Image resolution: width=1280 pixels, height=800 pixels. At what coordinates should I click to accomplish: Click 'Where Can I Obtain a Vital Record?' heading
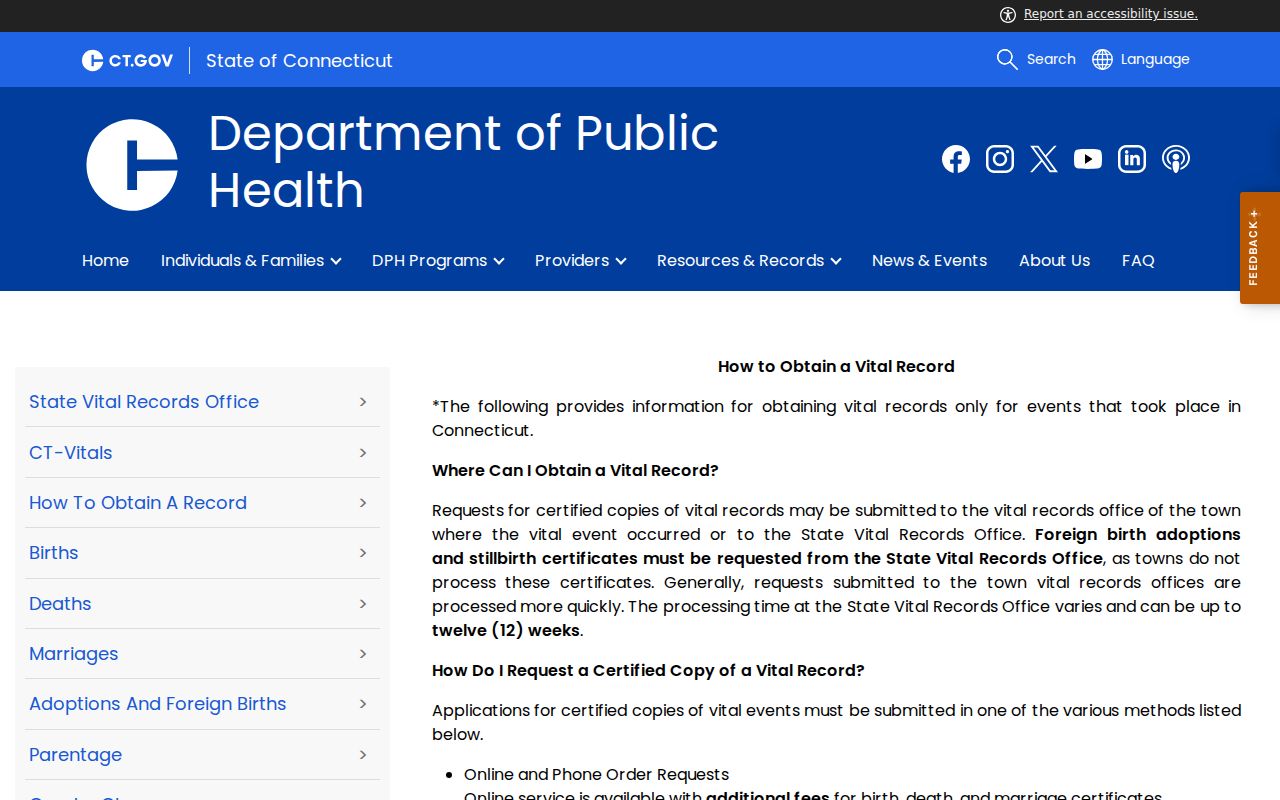pyautogui.click(x=575, y=471)
